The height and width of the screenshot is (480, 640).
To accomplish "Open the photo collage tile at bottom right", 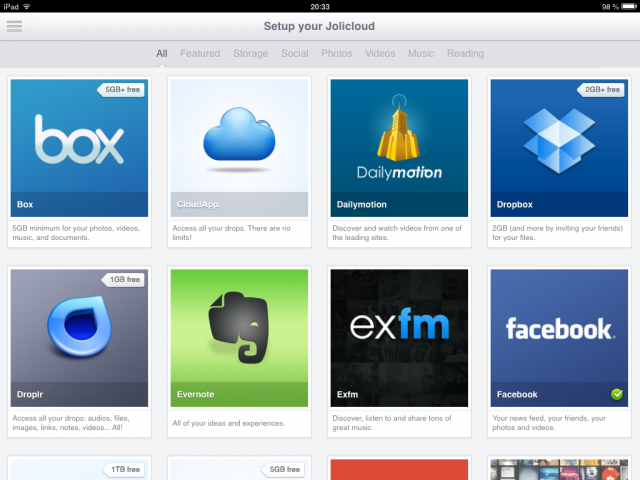I will coord(559,469).
